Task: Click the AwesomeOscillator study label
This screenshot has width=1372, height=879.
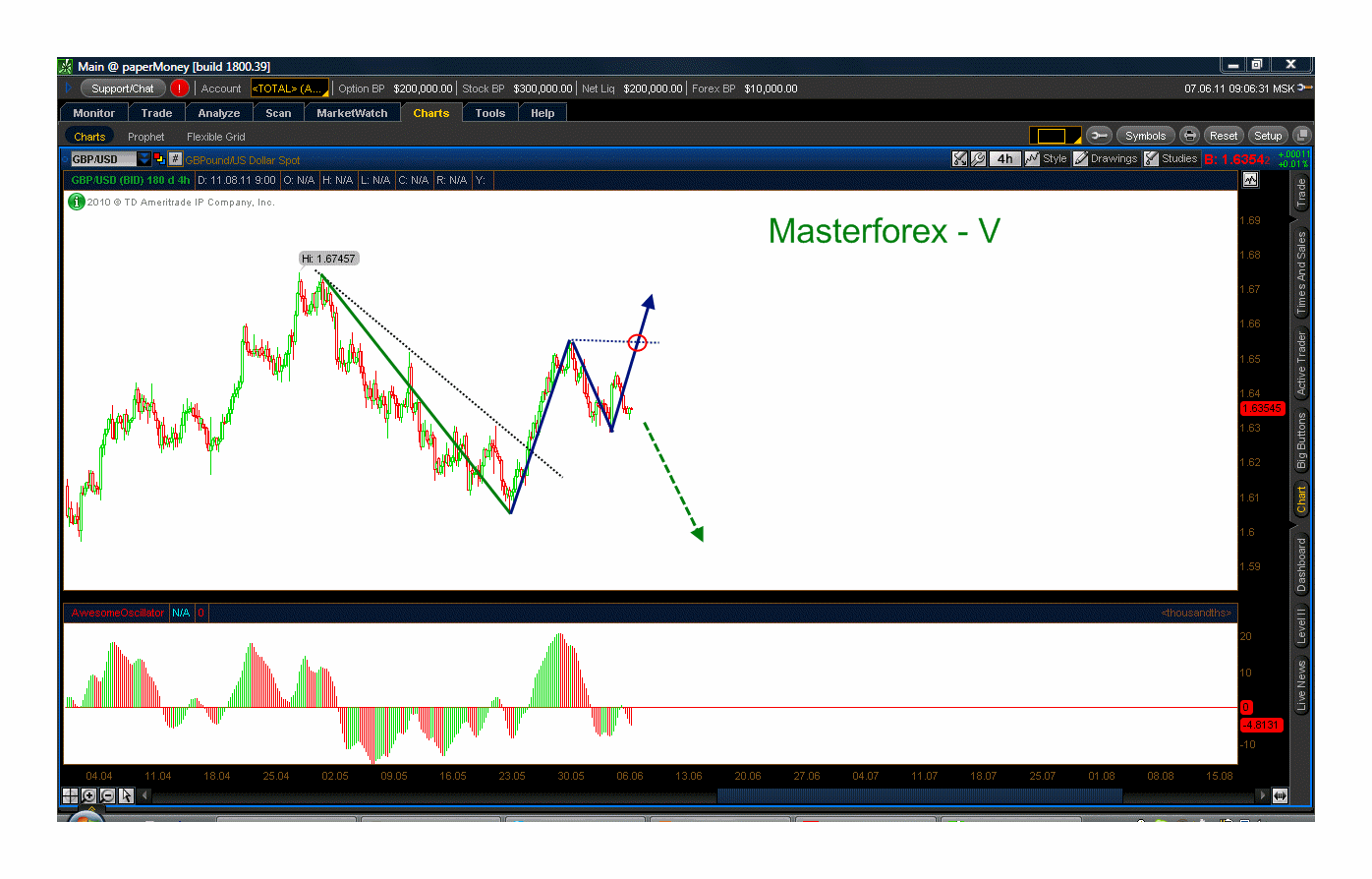Action: pyautogui.click(x=118, y=613)
